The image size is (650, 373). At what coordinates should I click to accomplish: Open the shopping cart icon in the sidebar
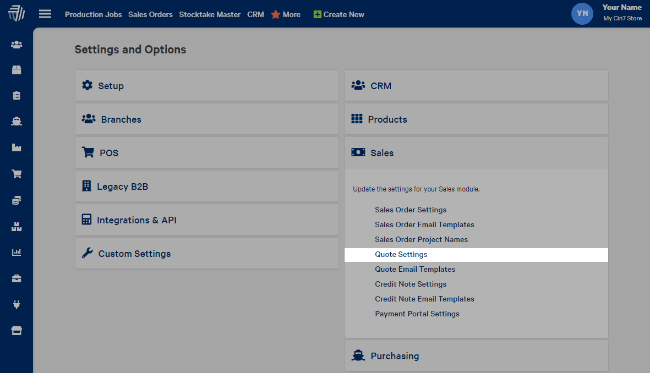[x=17, y=174]
